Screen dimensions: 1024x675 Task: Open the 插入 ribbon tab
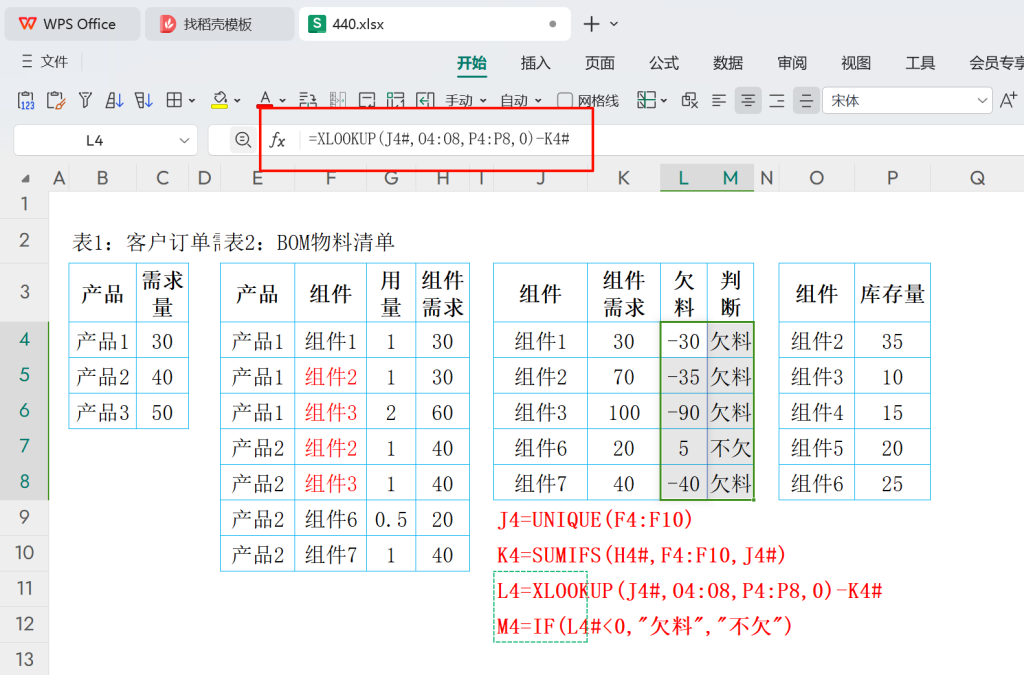click(x=536, y=63)
